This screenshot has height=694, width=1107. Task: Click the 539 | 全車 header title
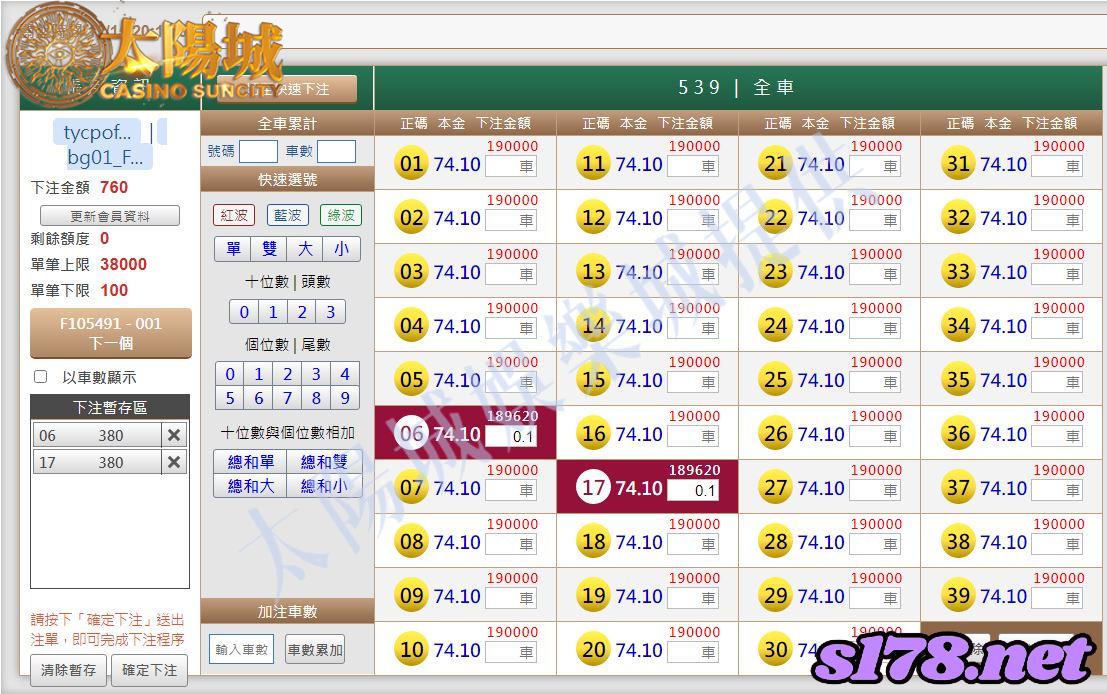pos(736,88)
